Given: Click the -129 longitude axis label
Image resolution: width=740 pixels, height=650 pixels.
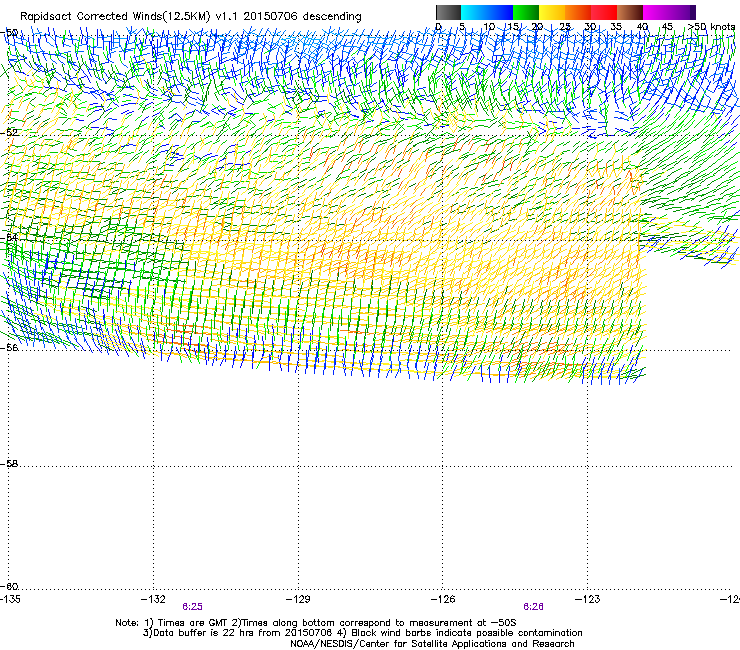Looking at the screenshot, I should [x=298, y=599].
